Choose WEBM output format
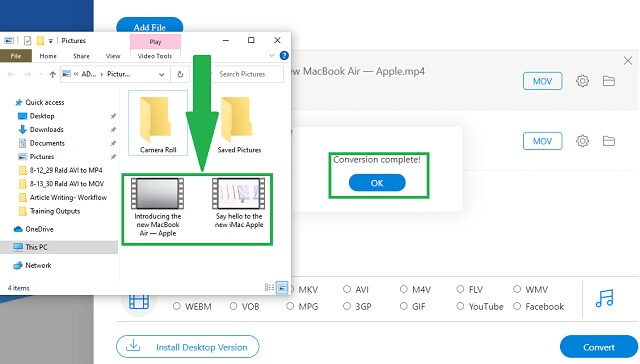Image resolution: width=640 pixels, height=364 pixels. pyautogui.click(x=192, y=306)
